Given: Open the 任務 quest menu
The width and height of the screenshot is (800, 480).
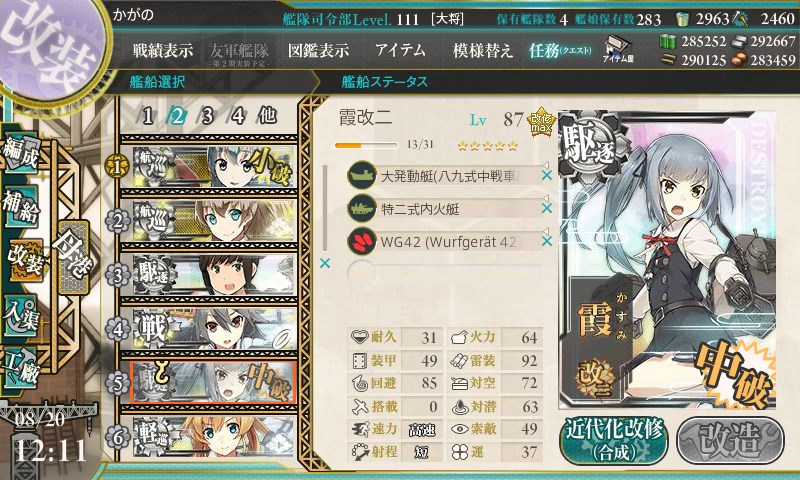Looking at the screenshot, I should 560,50.
